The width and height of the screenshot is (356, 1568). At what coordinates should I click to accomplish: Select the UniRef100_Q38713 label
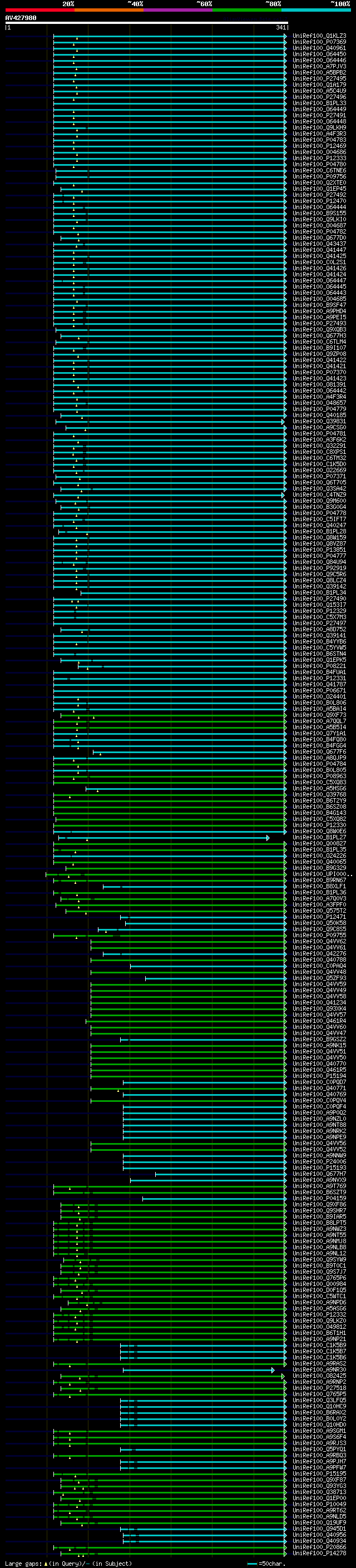[319, 1492]
